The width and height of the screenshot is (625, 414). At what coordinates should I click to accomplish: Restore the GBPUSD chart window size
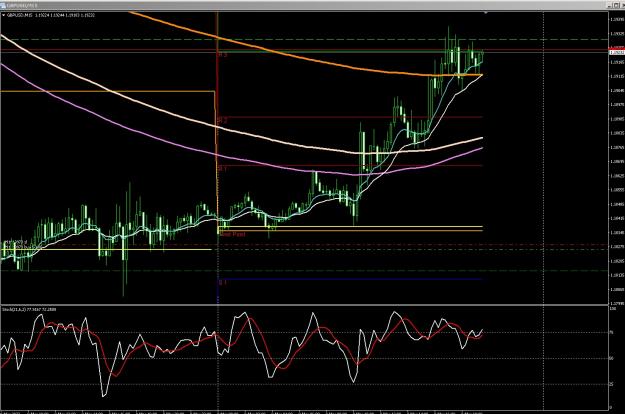pyautogui.click(x=616, y=6)
